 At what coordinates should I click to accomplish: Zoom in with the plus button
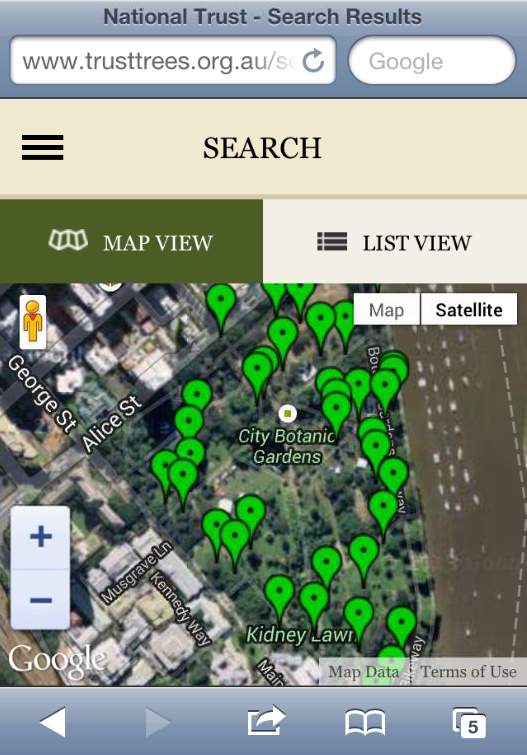click(40, 536)
